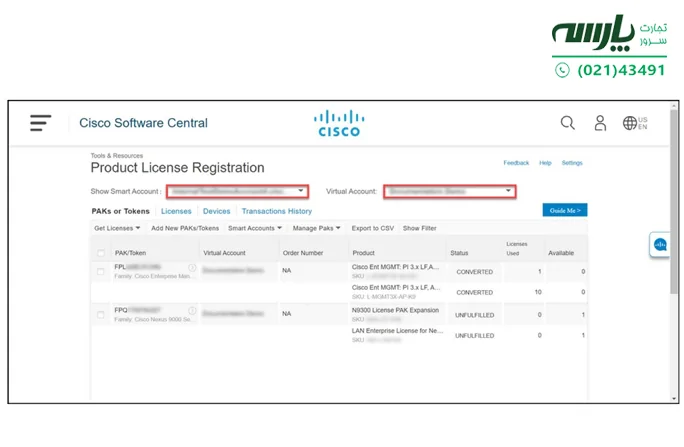The image size is (684, 447).
Task: Open the user profile icon
Action: (600, 123)
